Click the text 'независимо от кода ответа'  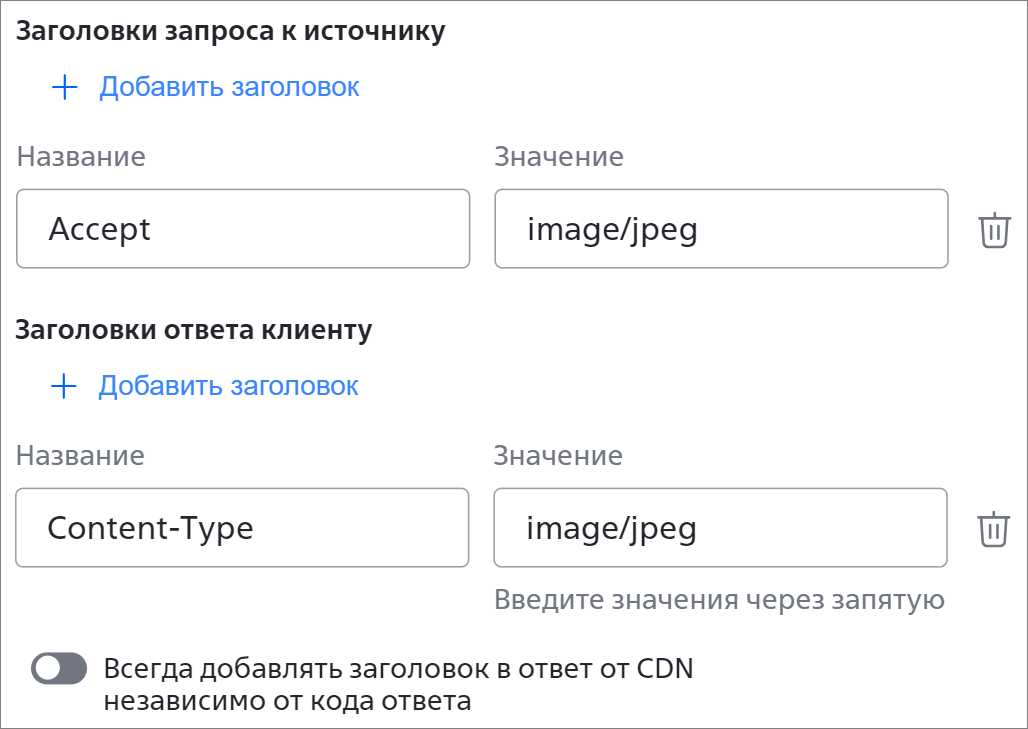click(x=287, y=701)
